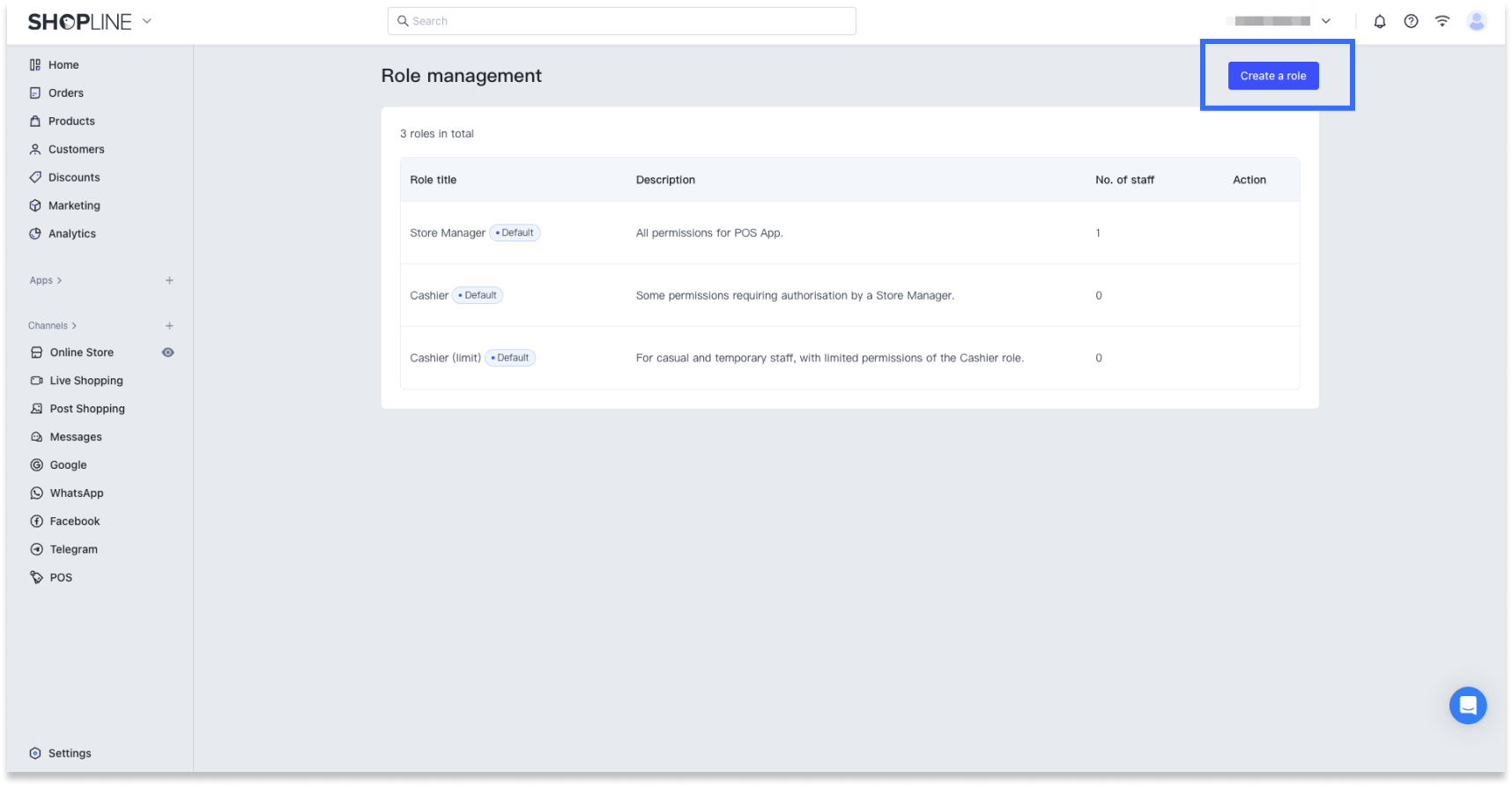This screenshot has height=786, width=1512.
Task: Click the Online Store icon
Action: pyautogui.click(x=37, y=352)
